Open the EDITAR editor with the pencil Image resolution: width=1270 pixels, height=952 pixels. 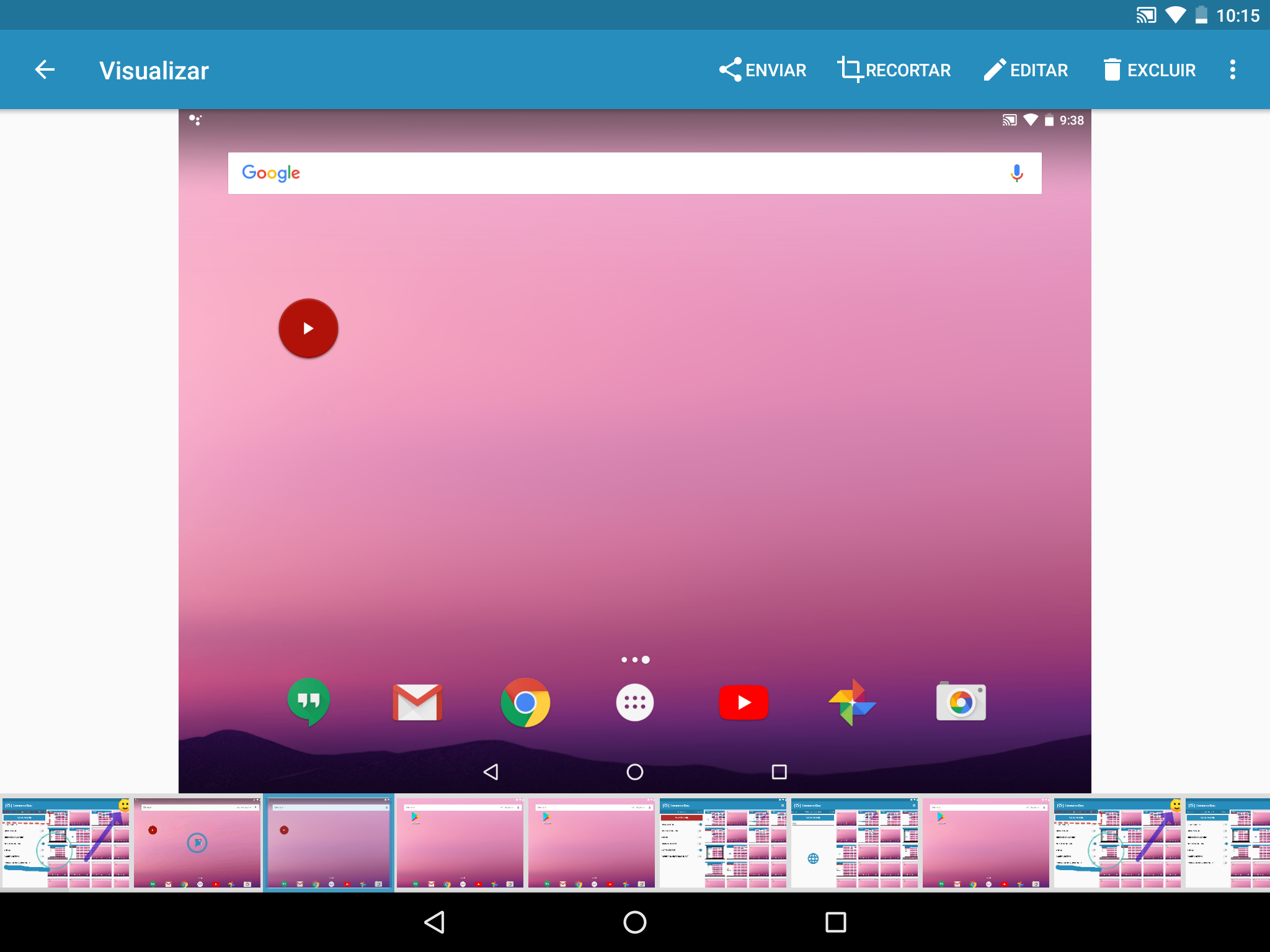pyautogui.click(x=1026, y=70)
